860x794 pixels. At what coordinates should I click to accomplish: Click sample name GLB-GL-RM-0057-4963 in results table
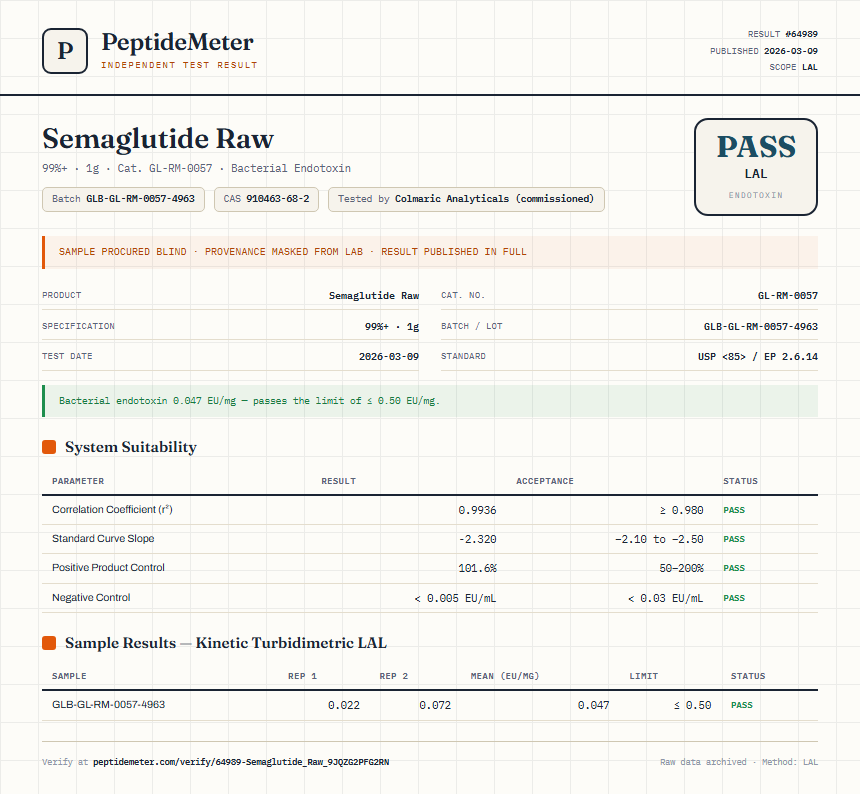click(x=109, y=705)
